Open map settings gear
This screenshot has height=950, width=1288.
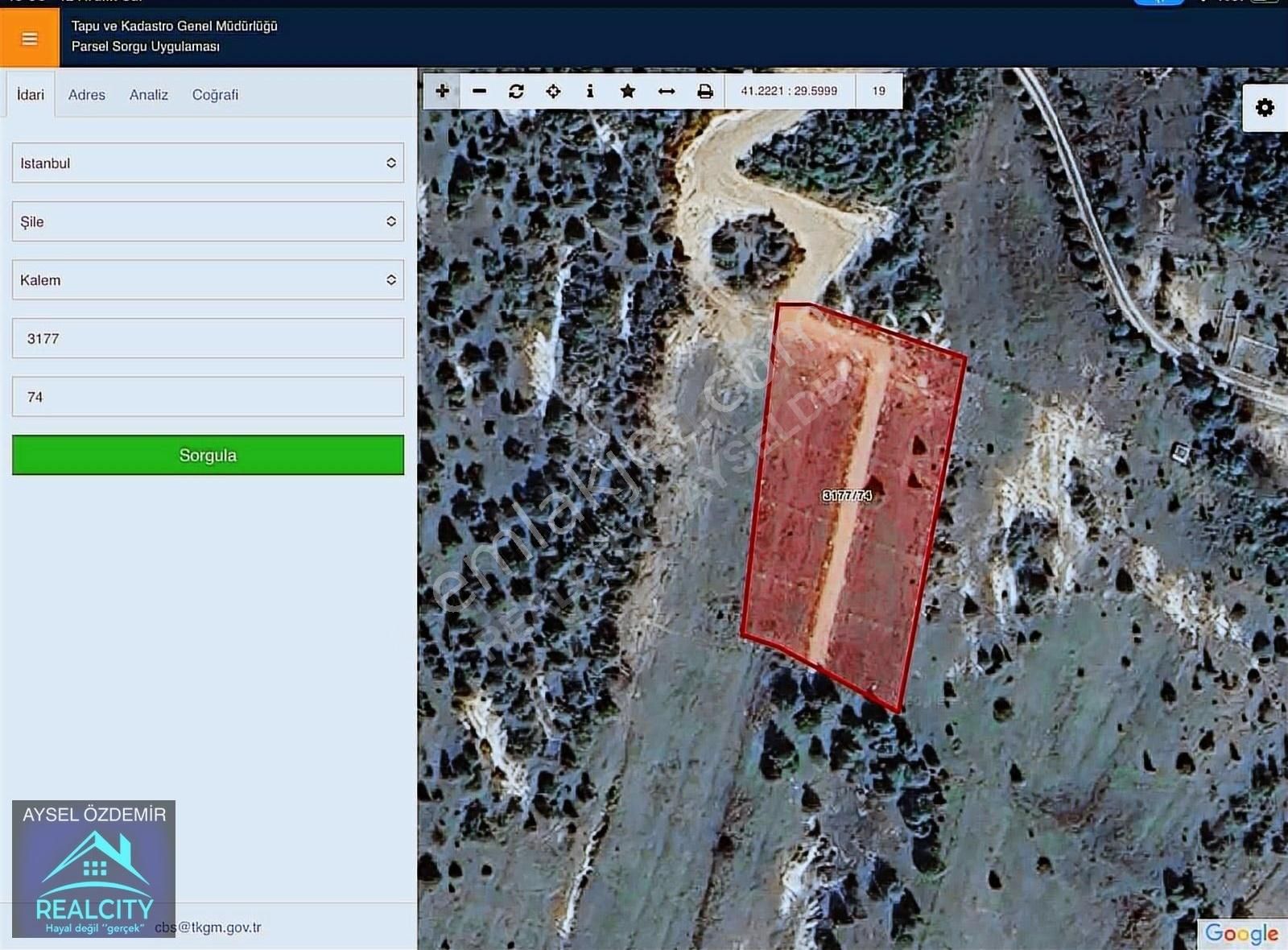point(1265,108)
